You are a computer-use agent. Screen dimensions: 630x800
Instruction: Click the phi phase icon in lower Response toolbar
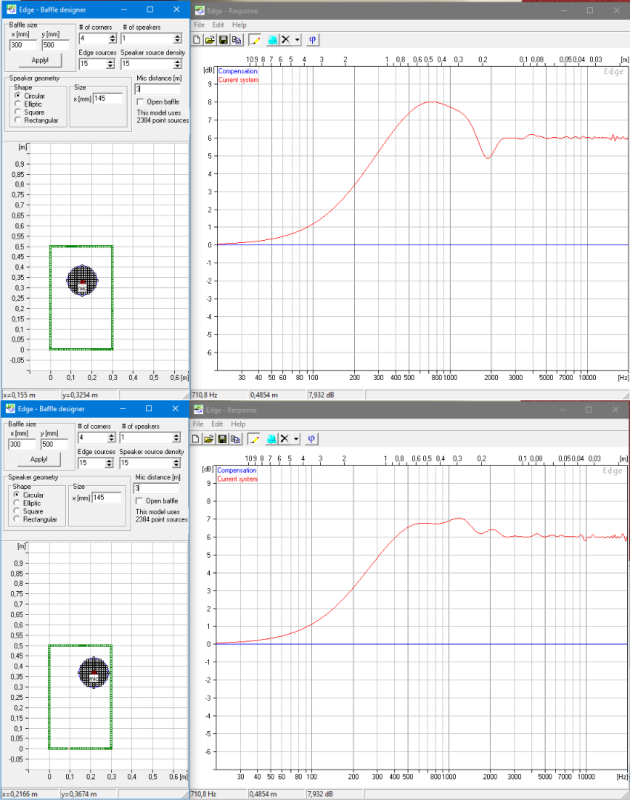(312, 439)
